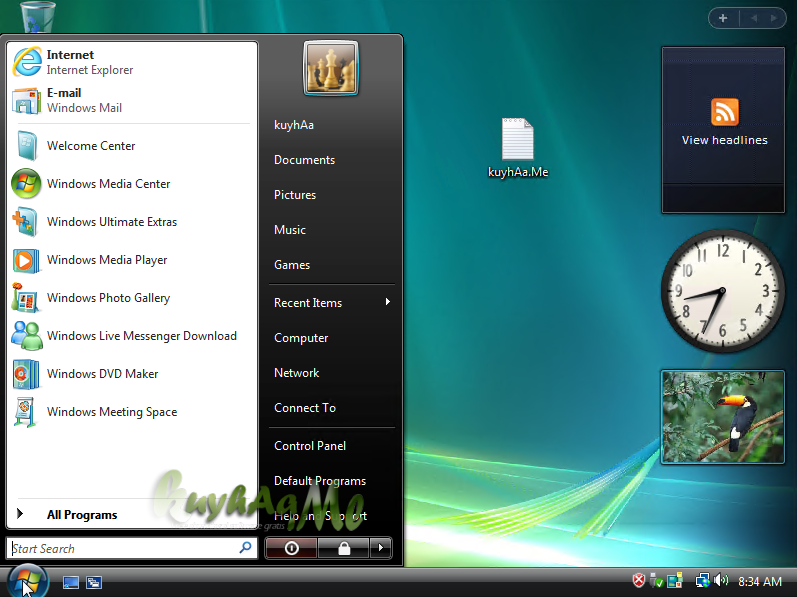Screen dimensions: 797x597
Task: Click the chess user account picture
Action: click(x=331, y=69)
